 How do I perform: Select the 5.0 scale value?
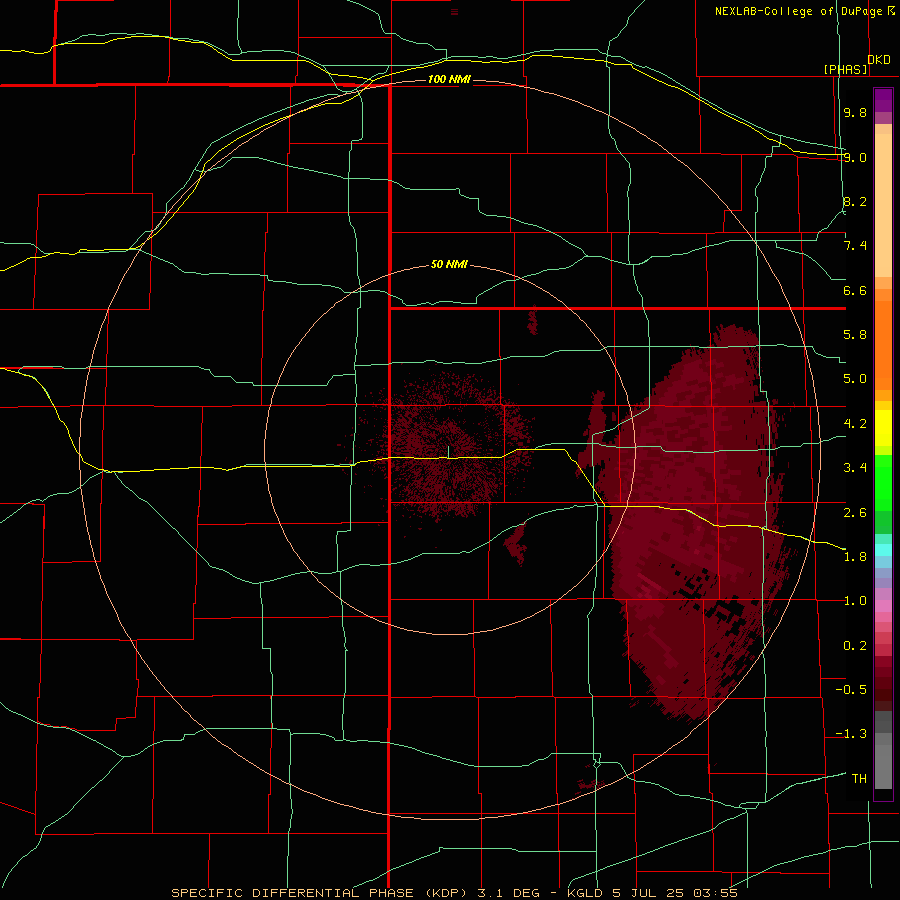click(x=855, y=379)
